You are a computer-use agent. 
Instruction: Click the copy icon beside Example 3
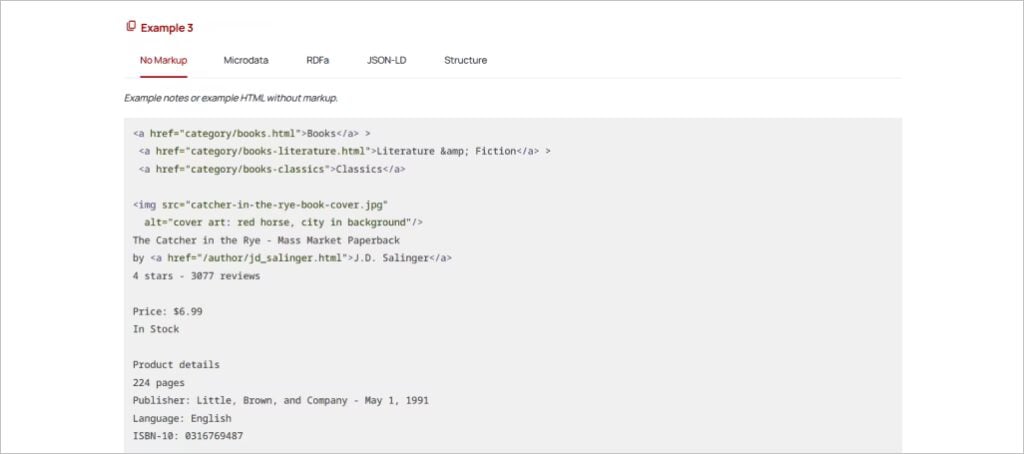pyautogui.click(x=131, y=27)
